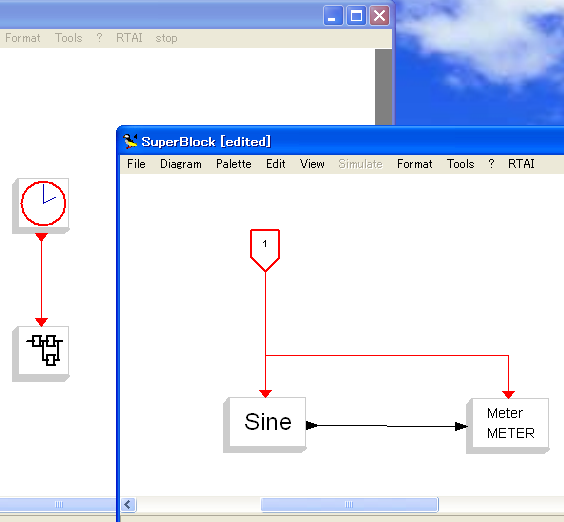Click the SuperBlock horizontal scrollbar thumb
The image size is (564, 522).
[x=349, y=504]
